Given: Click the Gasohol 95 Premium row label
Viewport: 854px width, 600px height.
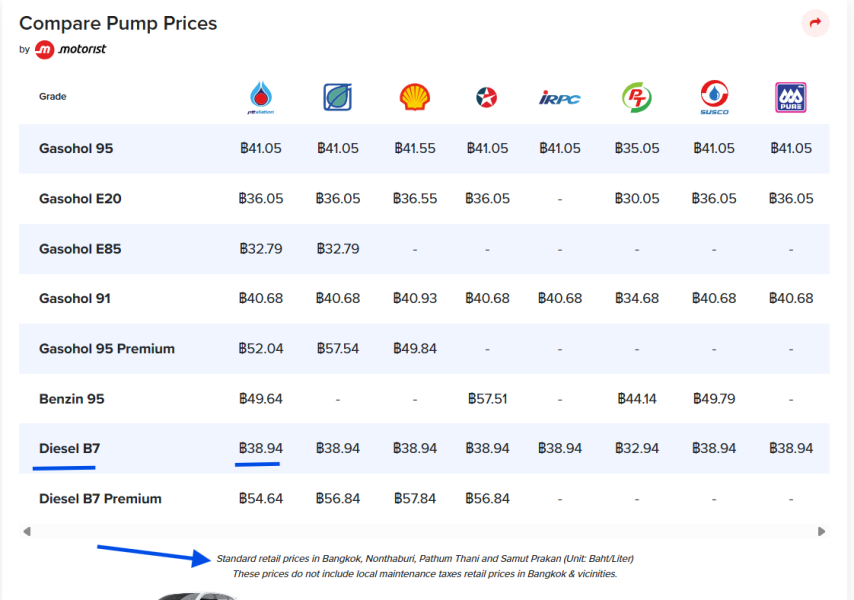Looking at the screenshot, I should tap(106, 349).
